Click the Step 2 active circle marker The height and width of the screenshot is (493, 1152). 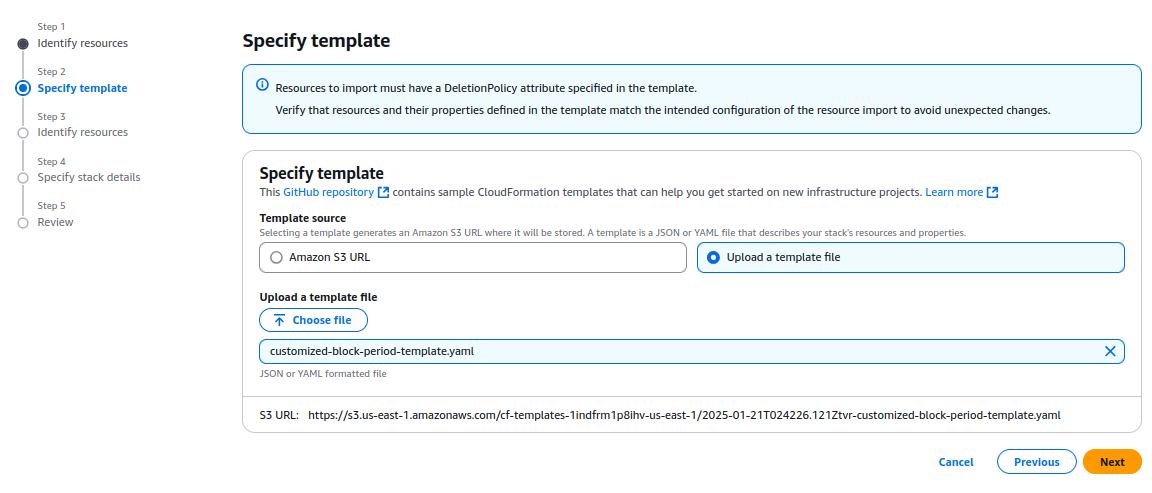tap(23, 88)
